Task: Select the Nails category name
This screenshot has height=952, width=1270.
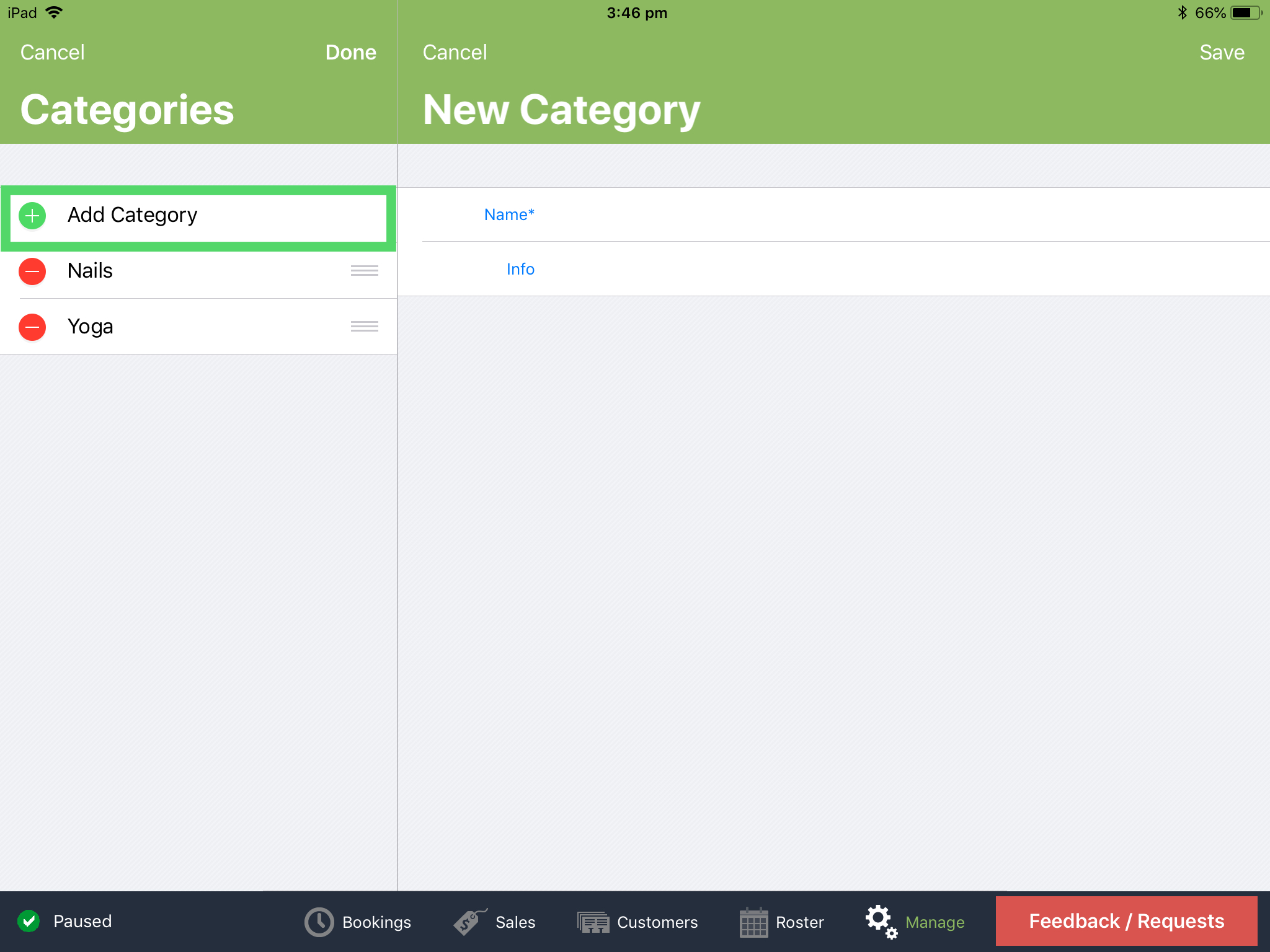Action: (x=90, y=271)
